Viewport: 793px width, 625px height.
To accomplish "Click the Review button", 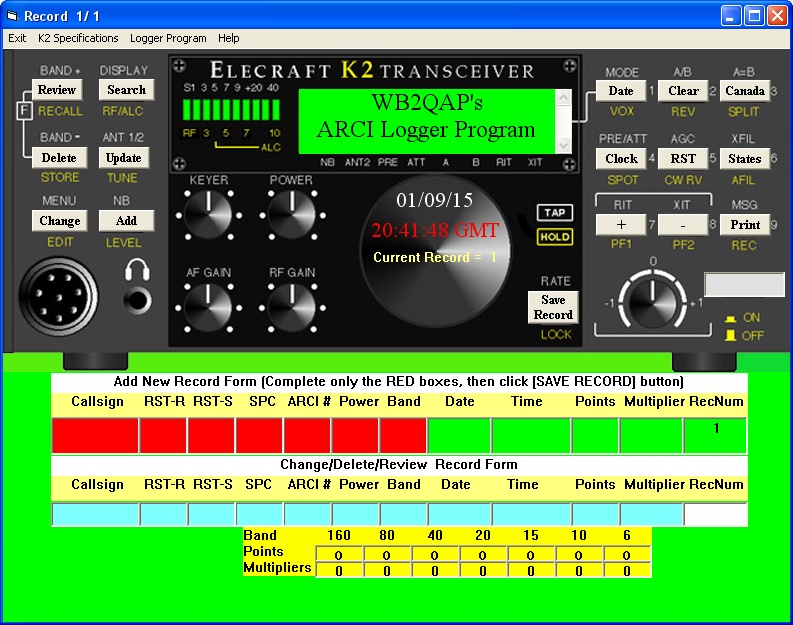I will [57, 90].
